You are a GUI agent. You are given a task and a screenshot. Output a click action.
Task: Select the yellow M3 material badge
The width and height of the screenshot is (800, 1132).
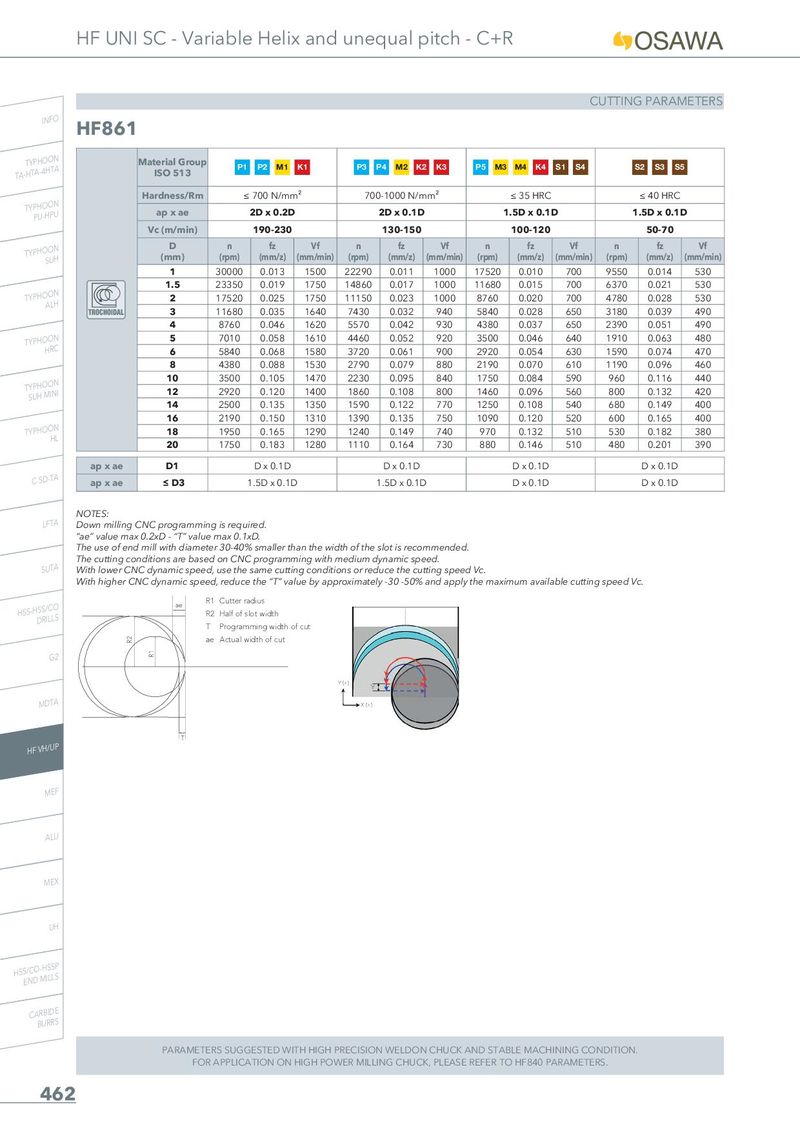pos(500,167)
